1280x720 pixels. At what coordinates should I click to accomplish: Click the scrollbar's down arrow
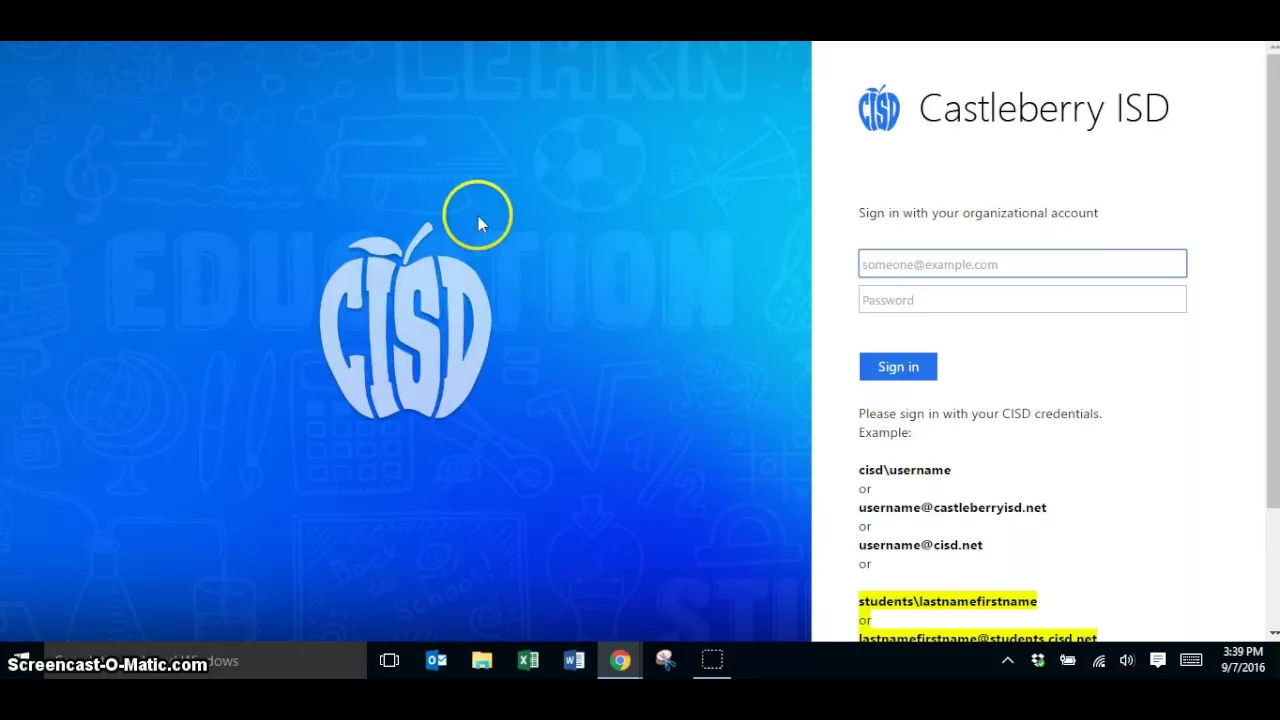click(x=1272, y=633)
